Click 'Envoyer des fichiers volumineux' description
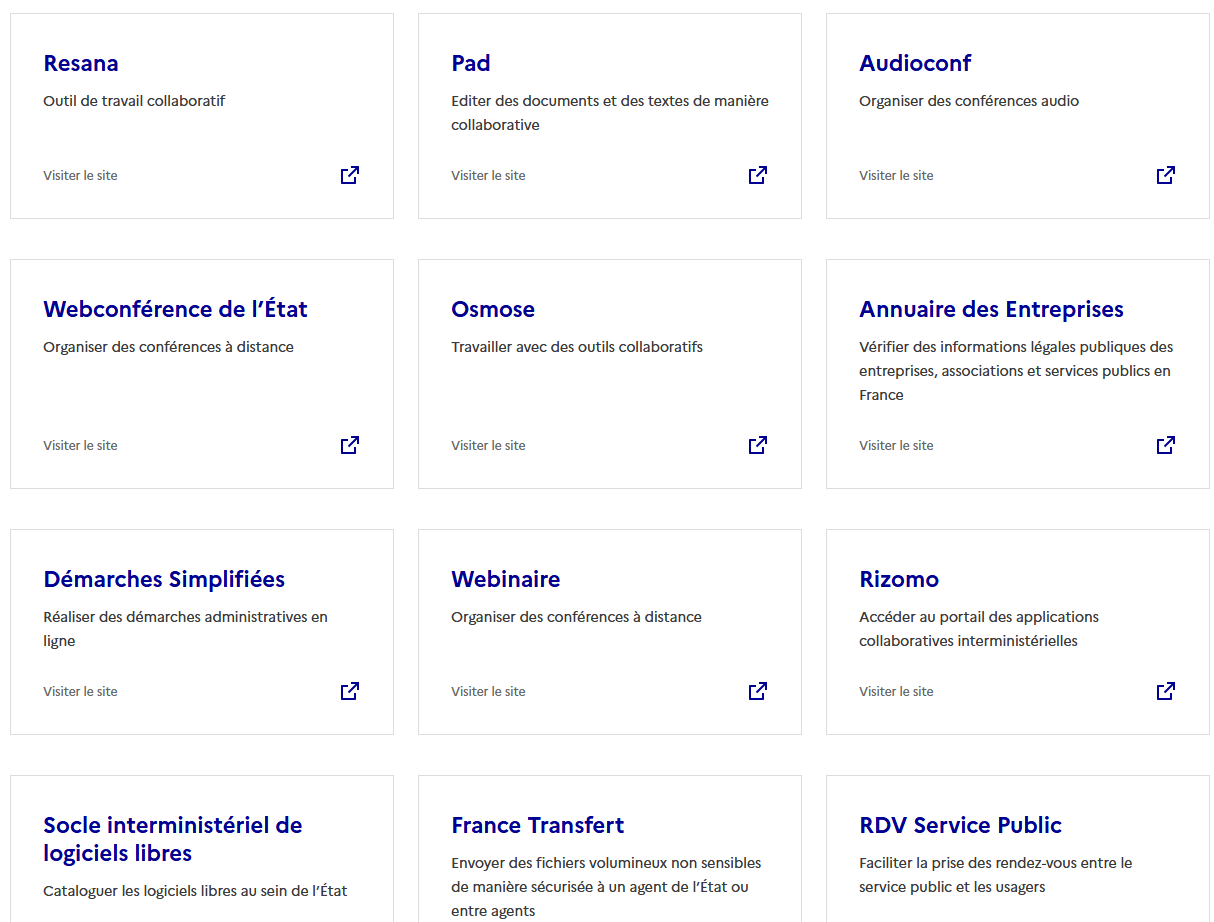The width and height of the screenshot is (1214, 922). point(606,887)
